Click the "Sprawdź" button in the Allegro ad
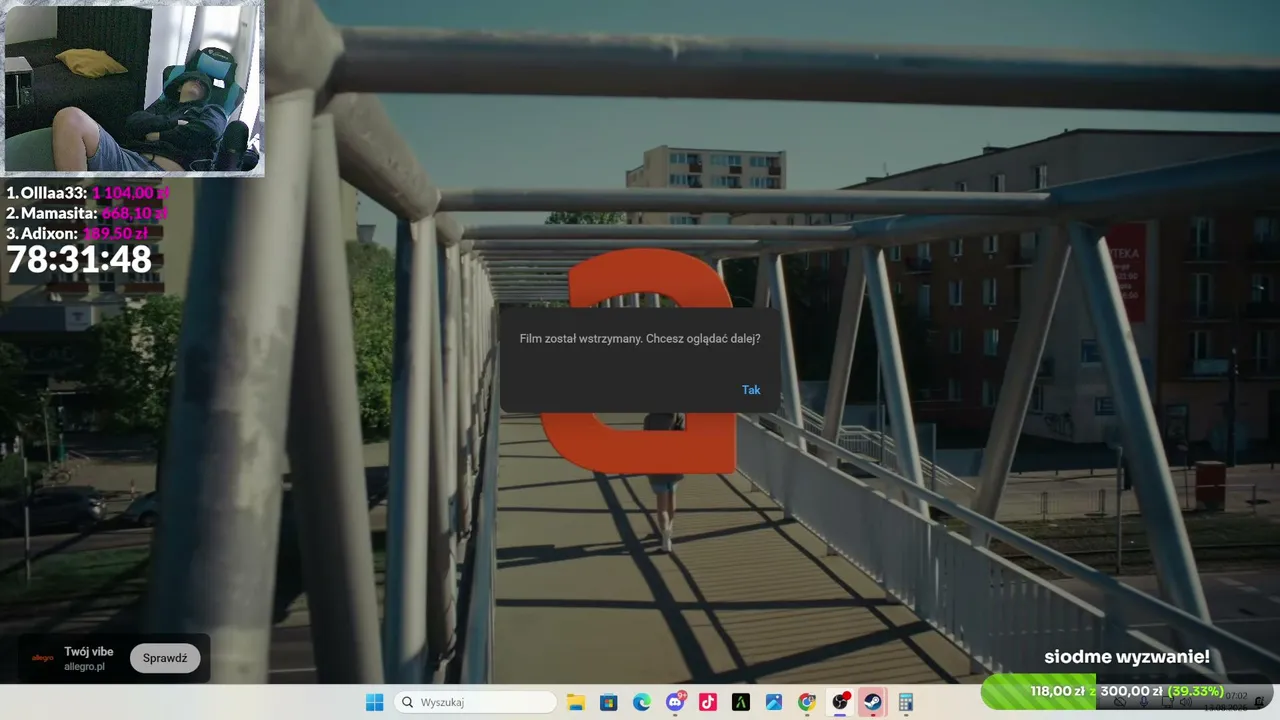Screen dimensions: 1280x720 (165, 658)
